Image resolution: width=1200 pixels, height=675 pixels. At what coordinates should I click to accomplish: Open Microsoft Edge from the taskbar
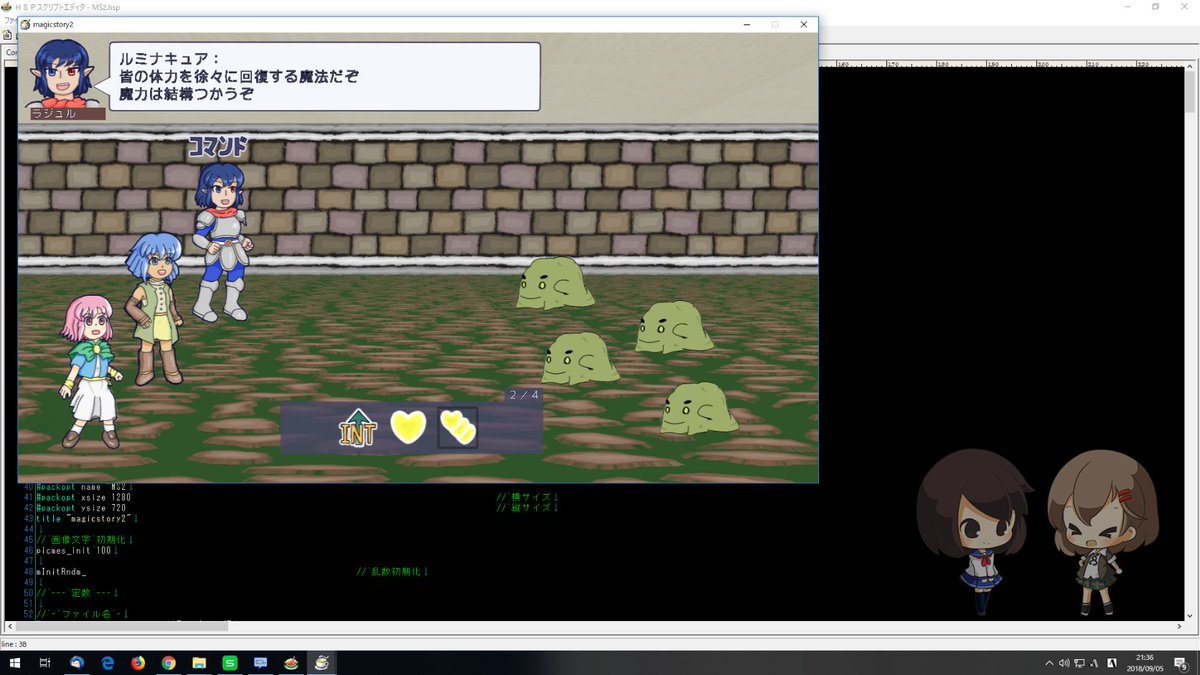coord(107,663)
